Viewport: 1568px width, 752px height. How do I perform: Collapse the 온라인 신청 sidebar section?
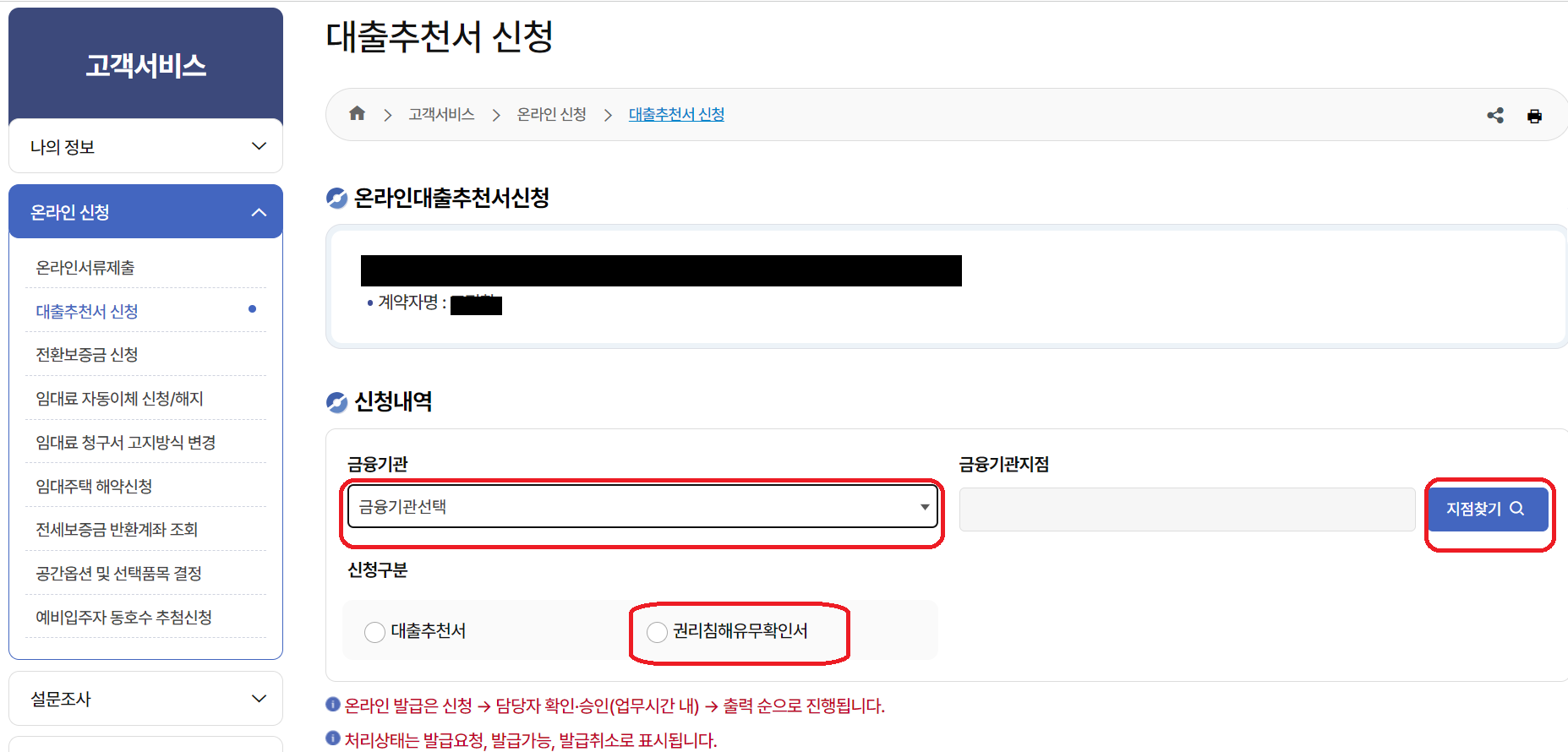(x=145, y=212)
